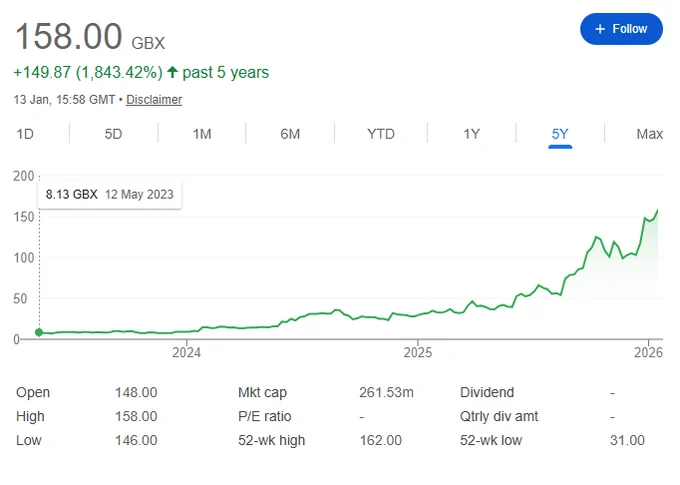Click the 52-wk high value 162.00
680x485 pixels.
point(380,440)
